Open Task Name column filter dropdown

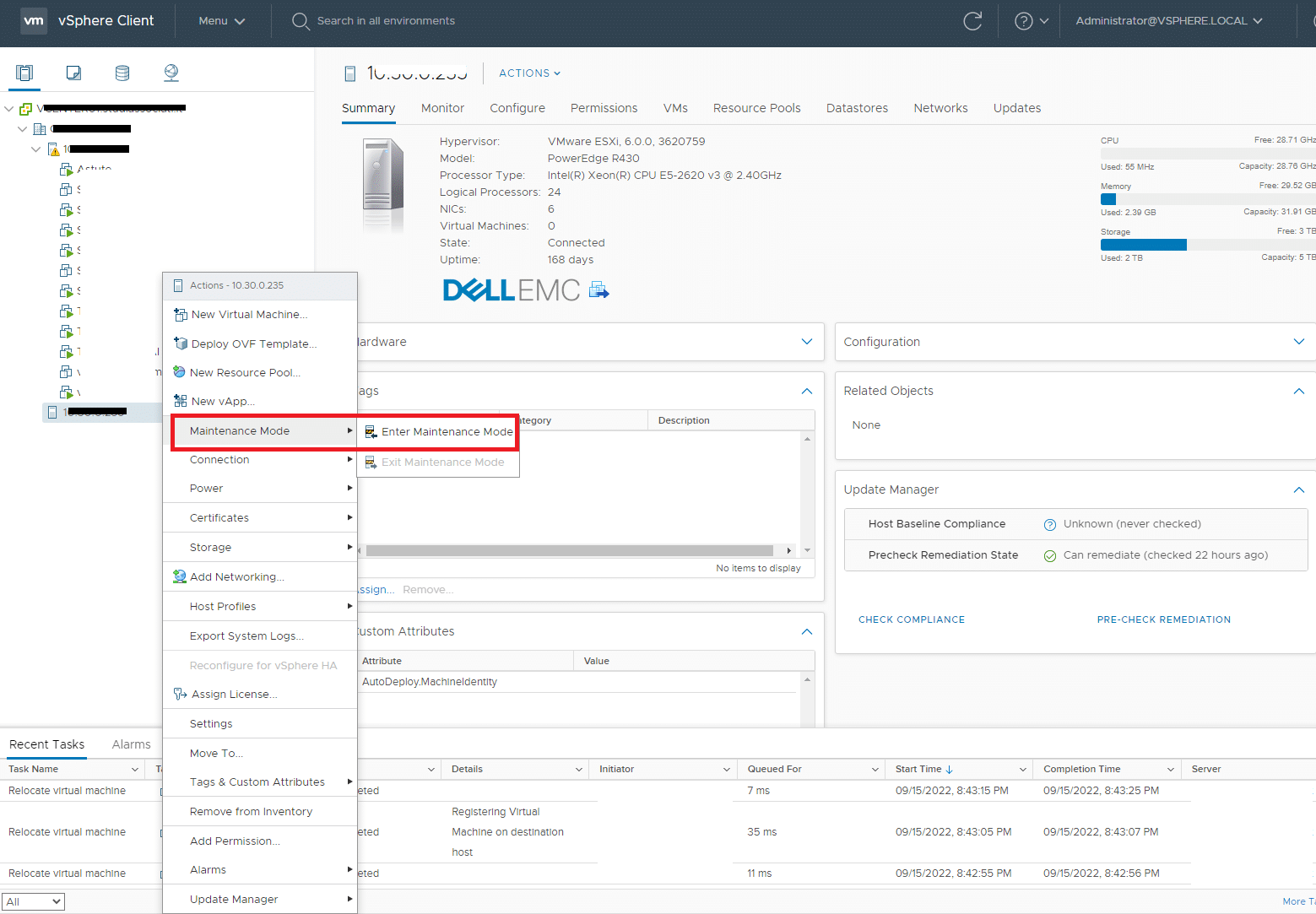(x=135, y=770)
